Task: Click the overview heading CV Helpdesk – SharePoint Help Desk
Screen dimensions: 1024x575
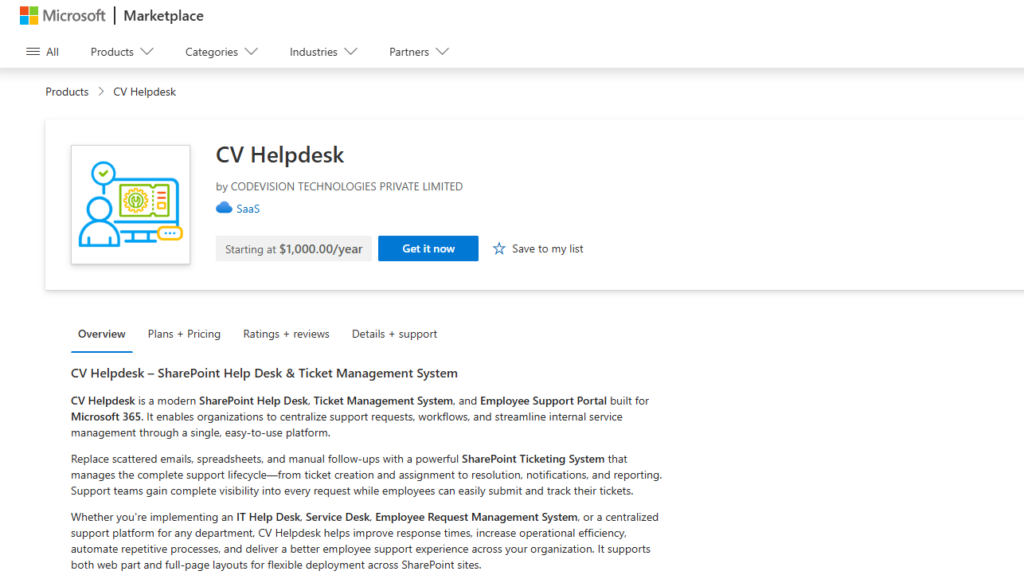Action: (x=264, y=373)
